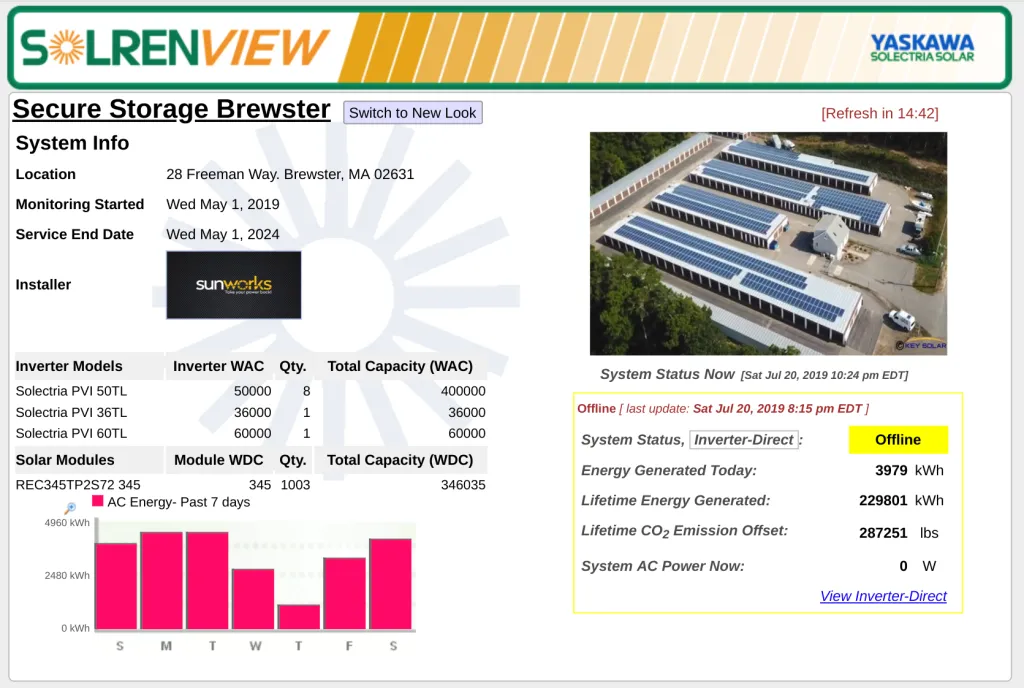Click the Inverter Models column header
1024x688 pixels.
tap(69, 366)
